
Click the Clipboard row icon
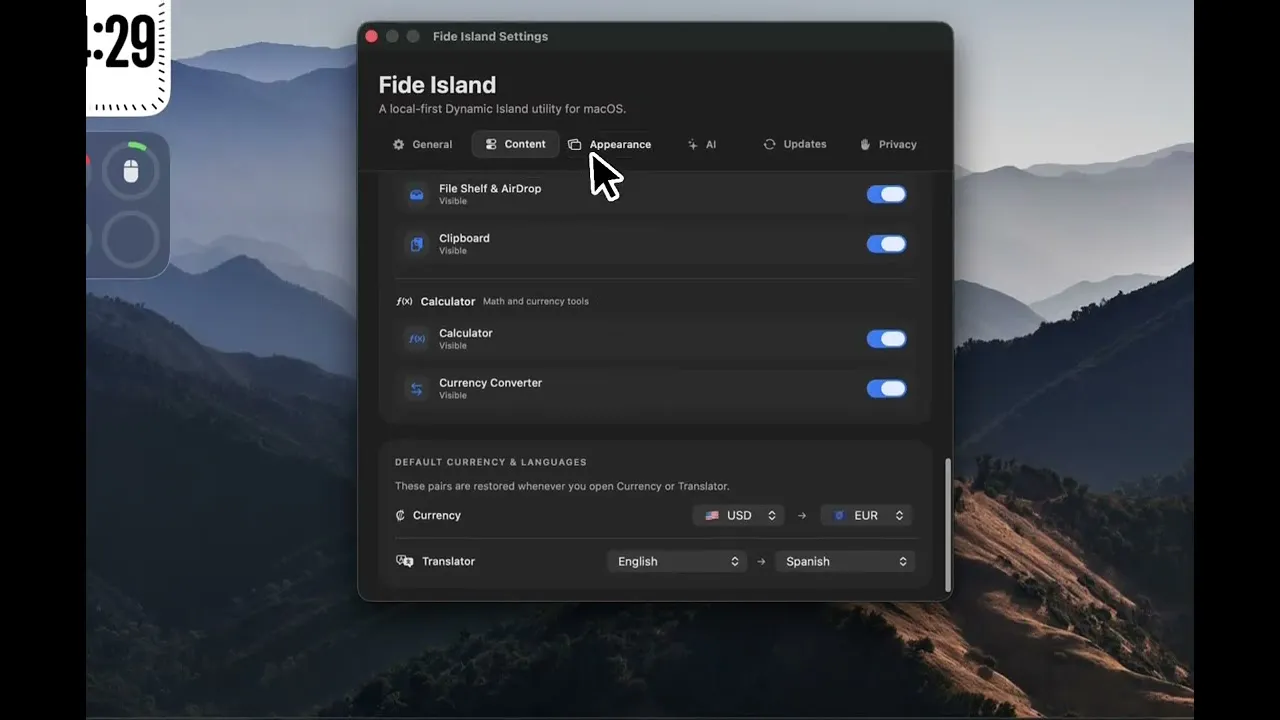click(x=417, y=244)
